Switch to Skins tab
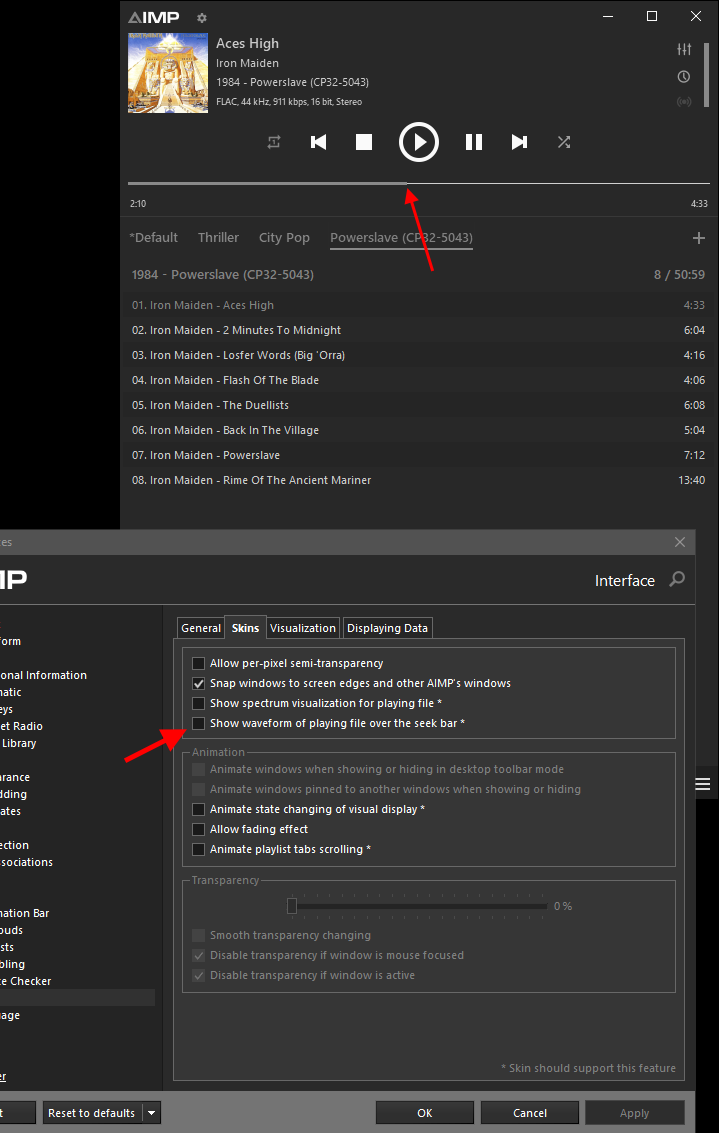 246,627
